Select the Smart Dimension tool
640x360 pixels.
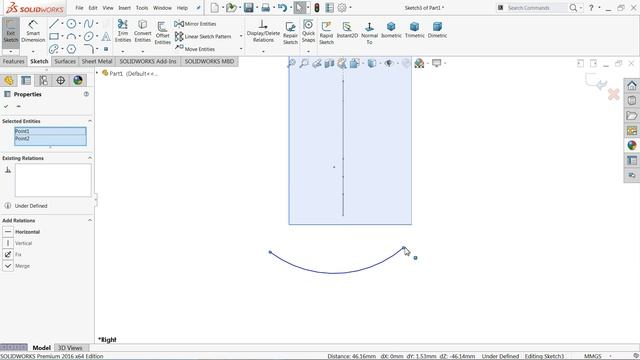point(33,32)
